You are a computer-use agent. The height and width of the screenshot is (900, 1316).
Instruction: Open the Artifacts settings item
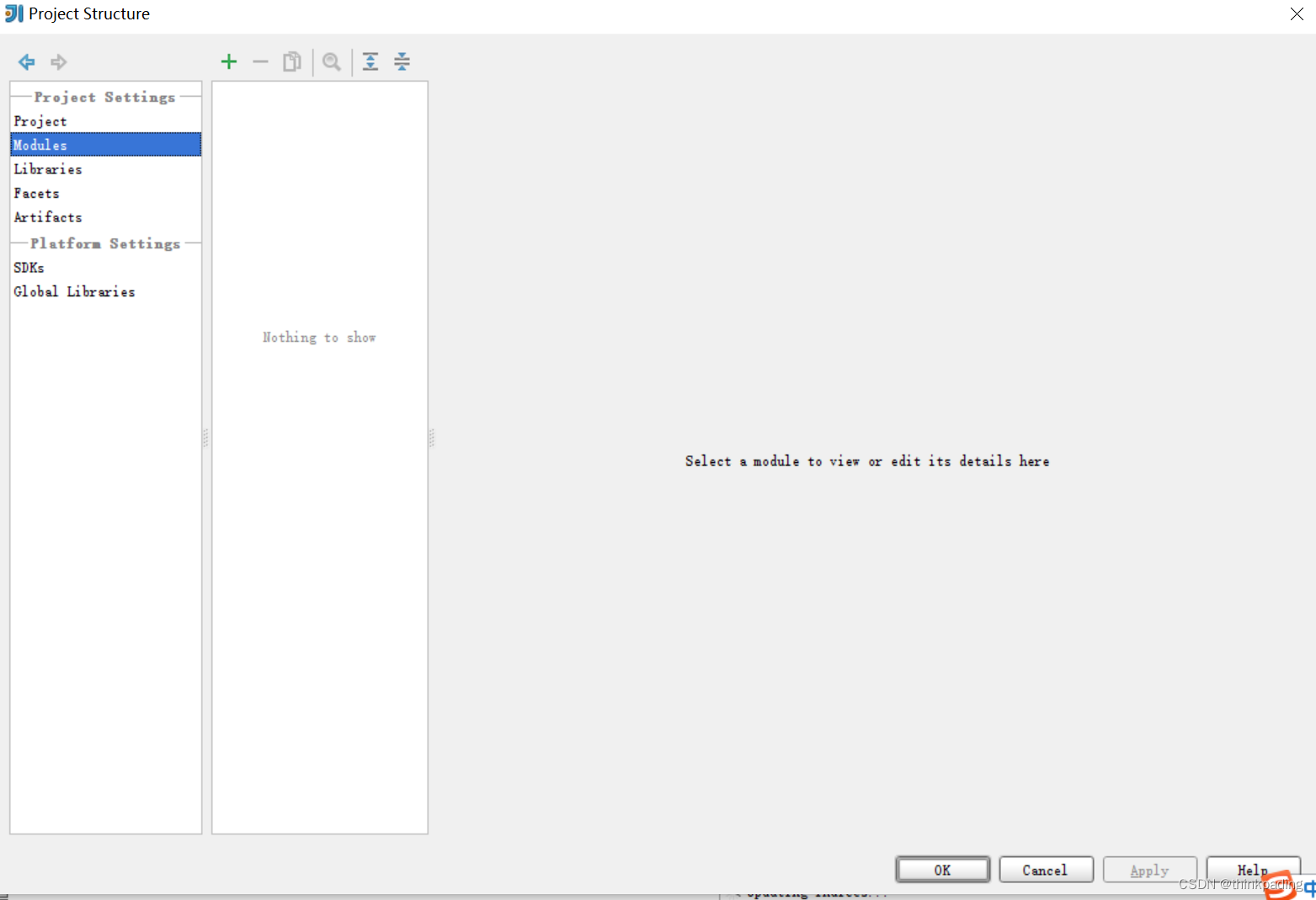[106, 217]
